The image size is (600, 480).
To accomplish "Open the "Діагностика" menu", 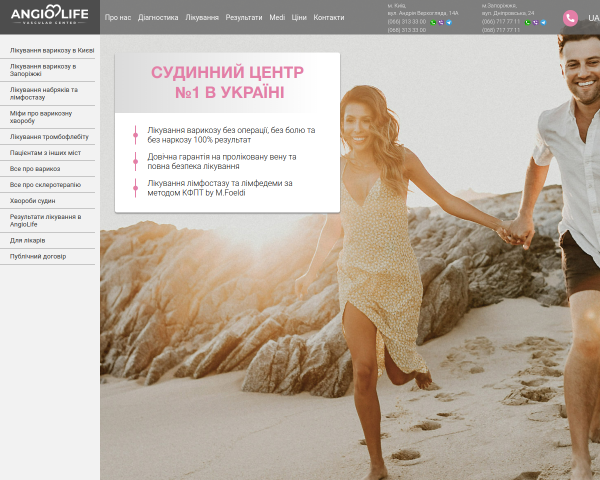I will [158, 18].
